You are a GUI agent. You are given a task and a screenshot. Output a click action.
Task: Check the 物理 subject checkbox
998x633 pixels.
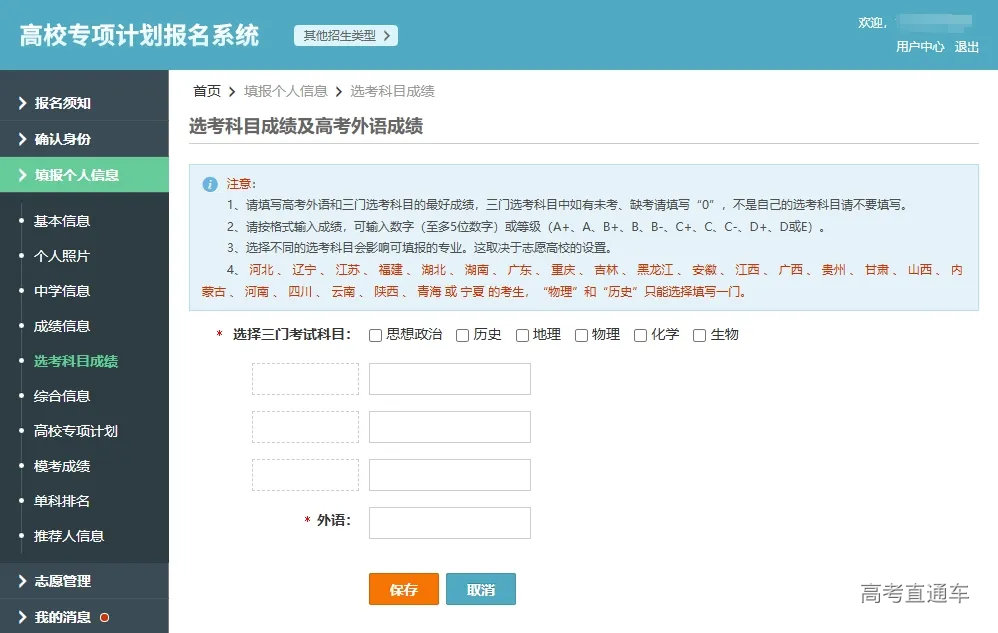[x=581, y=335]
